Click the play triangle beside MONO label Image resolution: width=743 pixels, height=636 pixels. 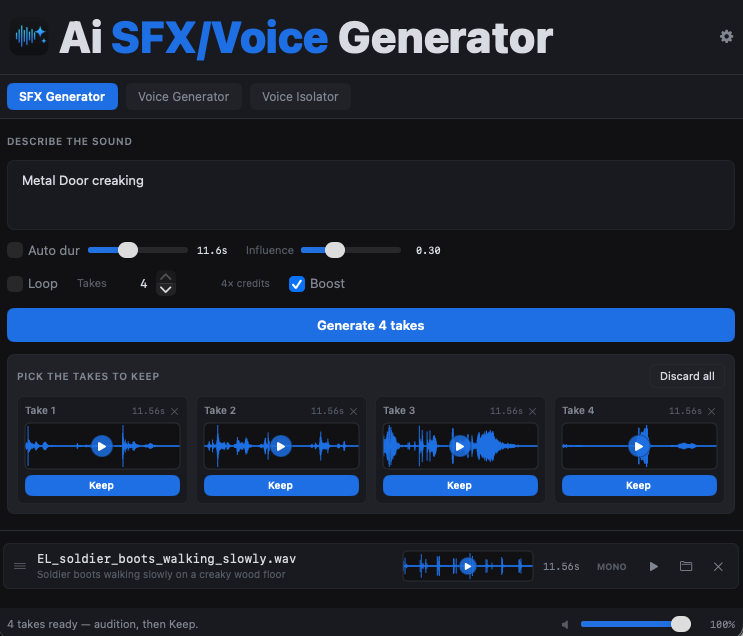click(x=653, y=566)
